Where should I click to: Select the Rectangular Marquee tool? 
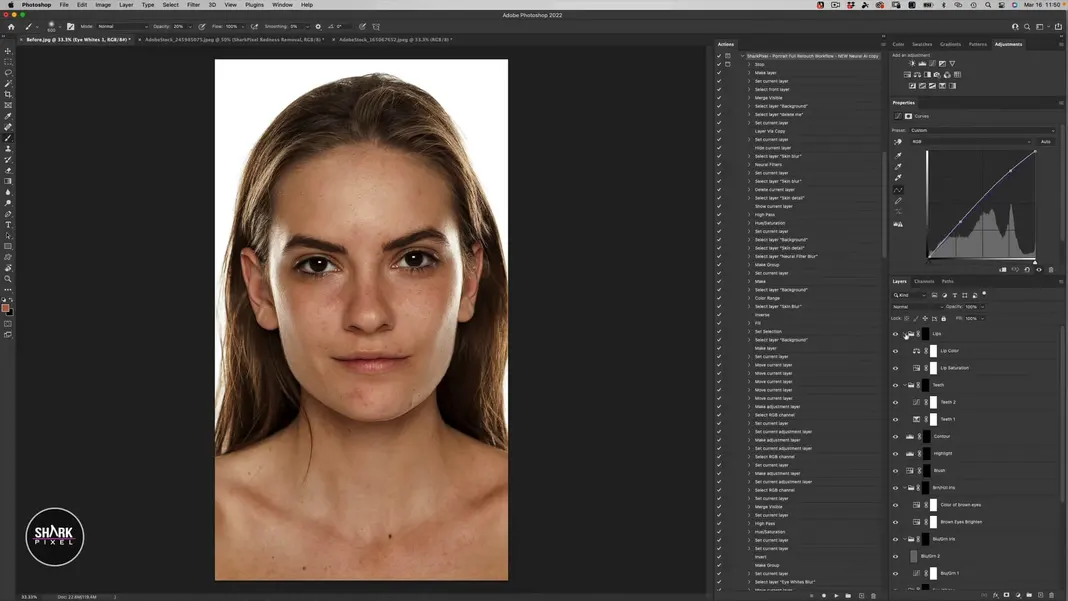click(x=8, y=62)
